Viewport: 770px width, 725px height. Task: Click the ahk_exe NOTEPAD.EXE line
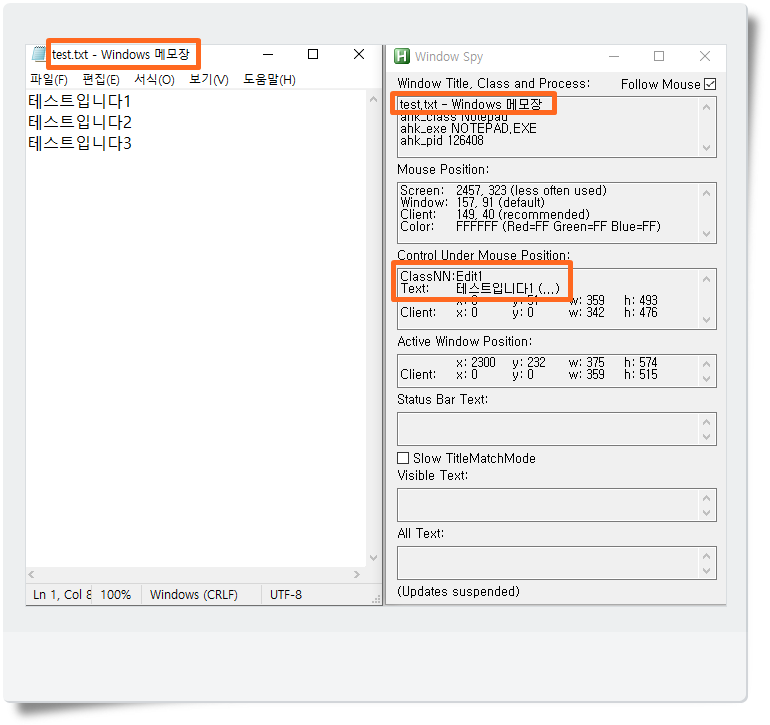coord(468,129)
